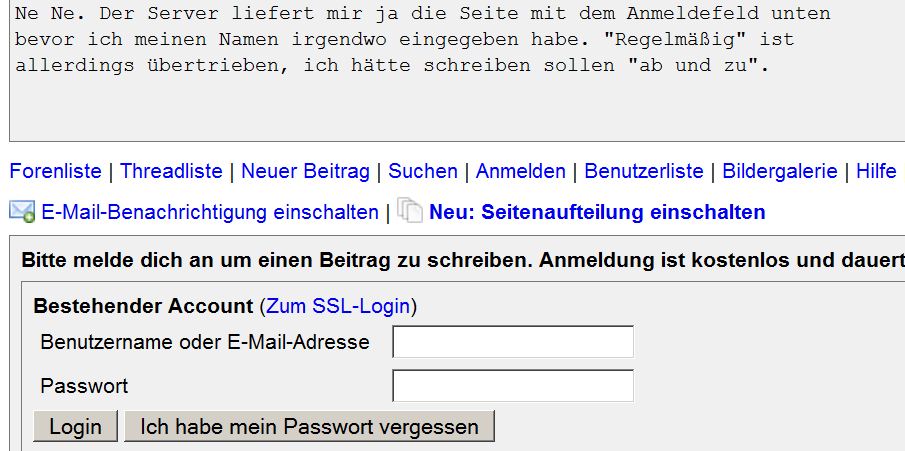Focus the Benutzername oder E-Mail-Adresse field

coord(513,342)
